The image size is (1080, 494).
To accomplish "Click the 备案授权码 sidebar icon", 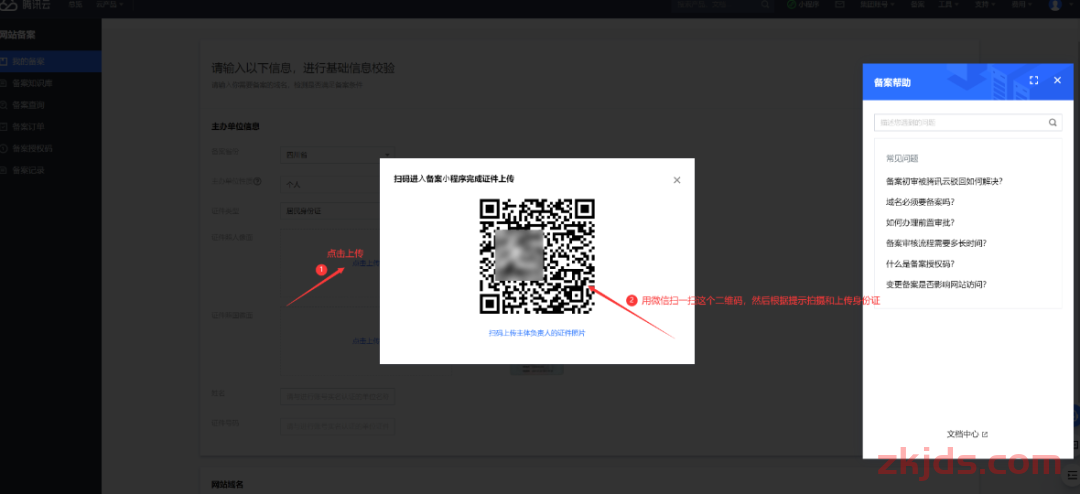I will tap(3, 148).
